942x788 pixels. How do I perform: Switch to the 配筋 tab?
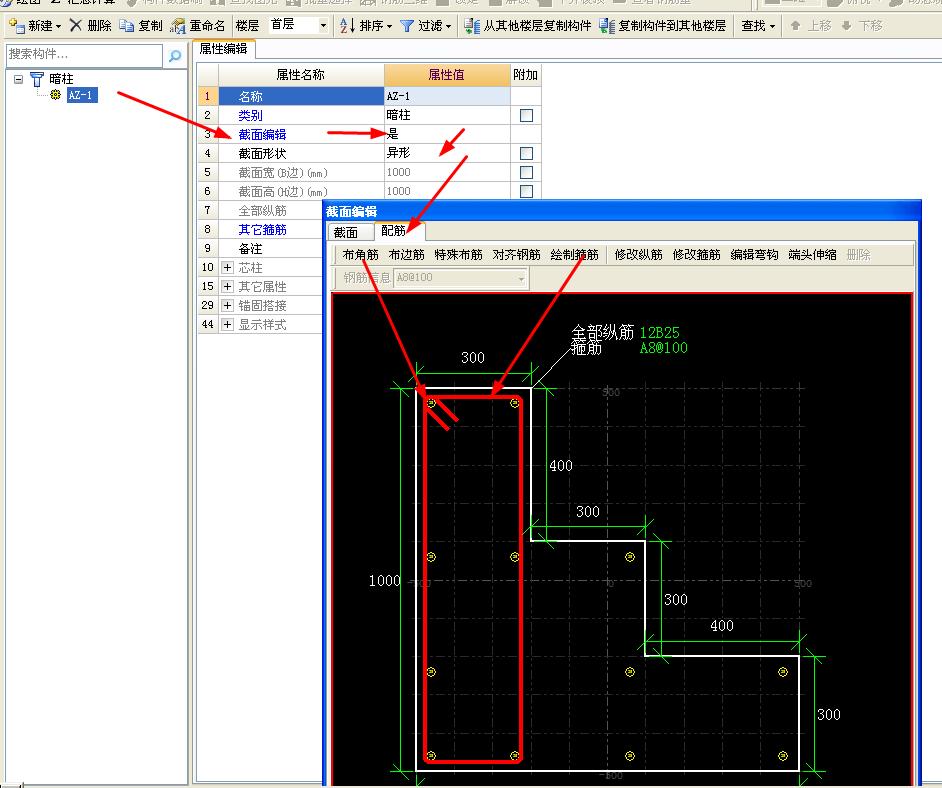[394, 231]
